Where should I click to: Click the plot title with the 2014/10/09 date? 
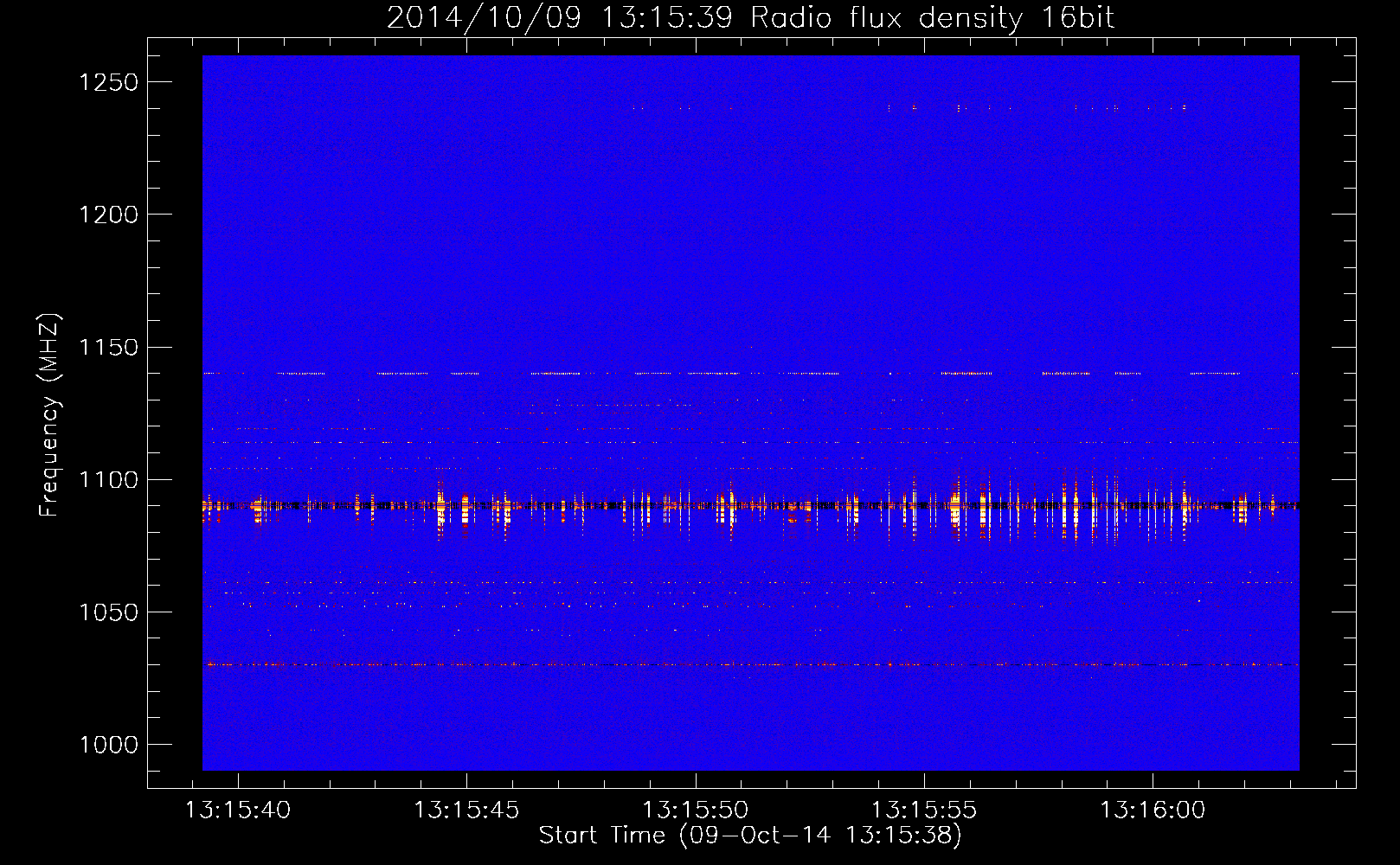[x=750, y=18]
